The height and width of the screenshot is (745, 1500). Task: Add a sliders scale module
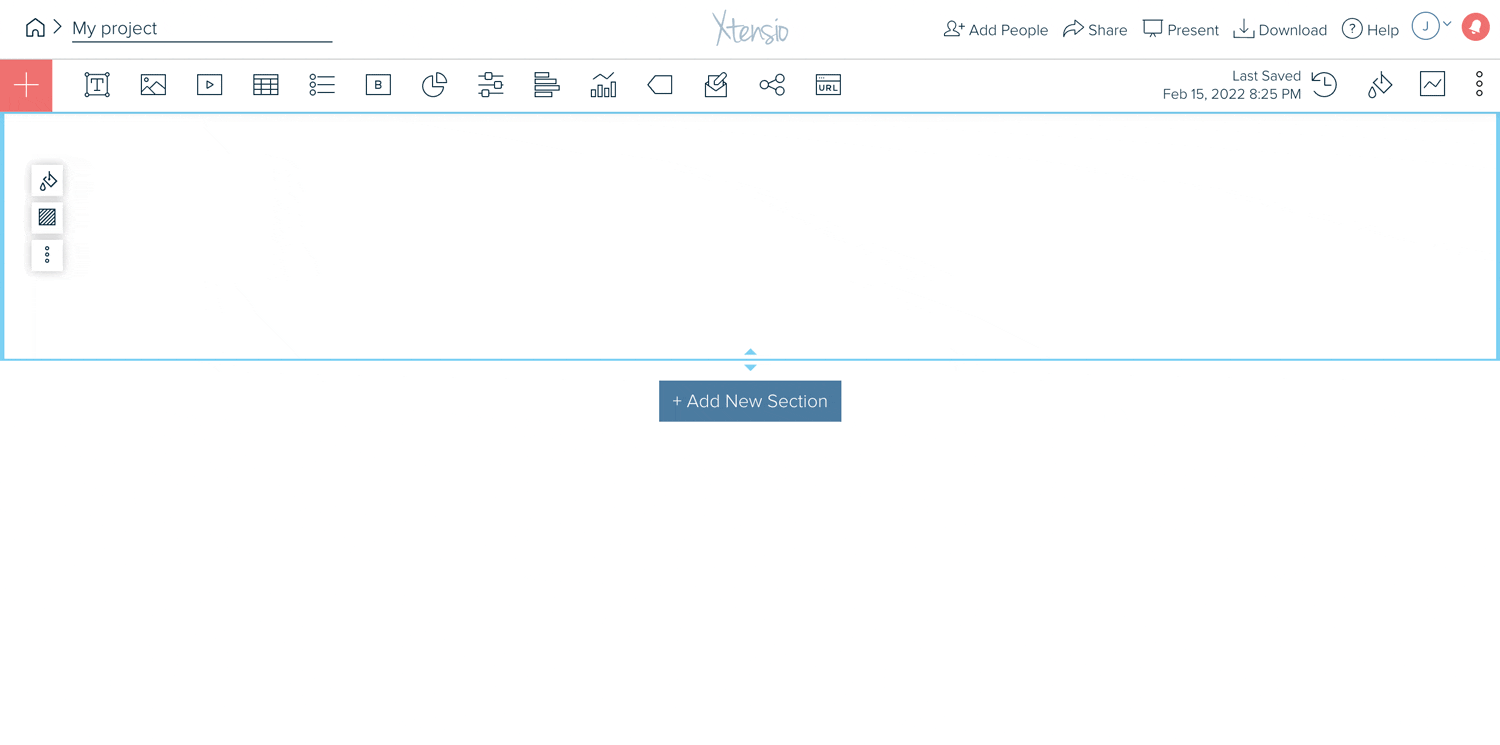(491, 85)
